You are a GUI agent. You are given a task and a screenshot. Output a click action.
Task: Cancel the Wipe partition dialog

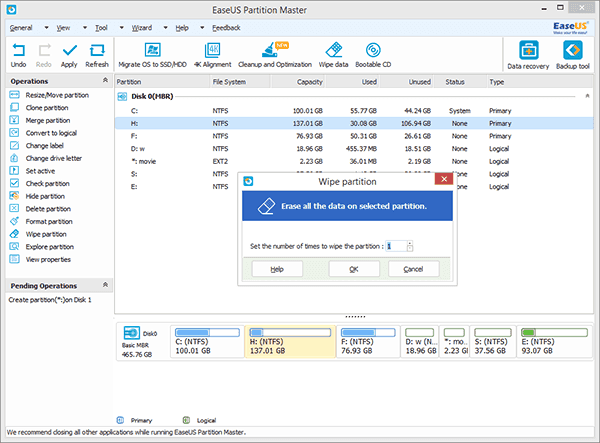pos(413,269)
